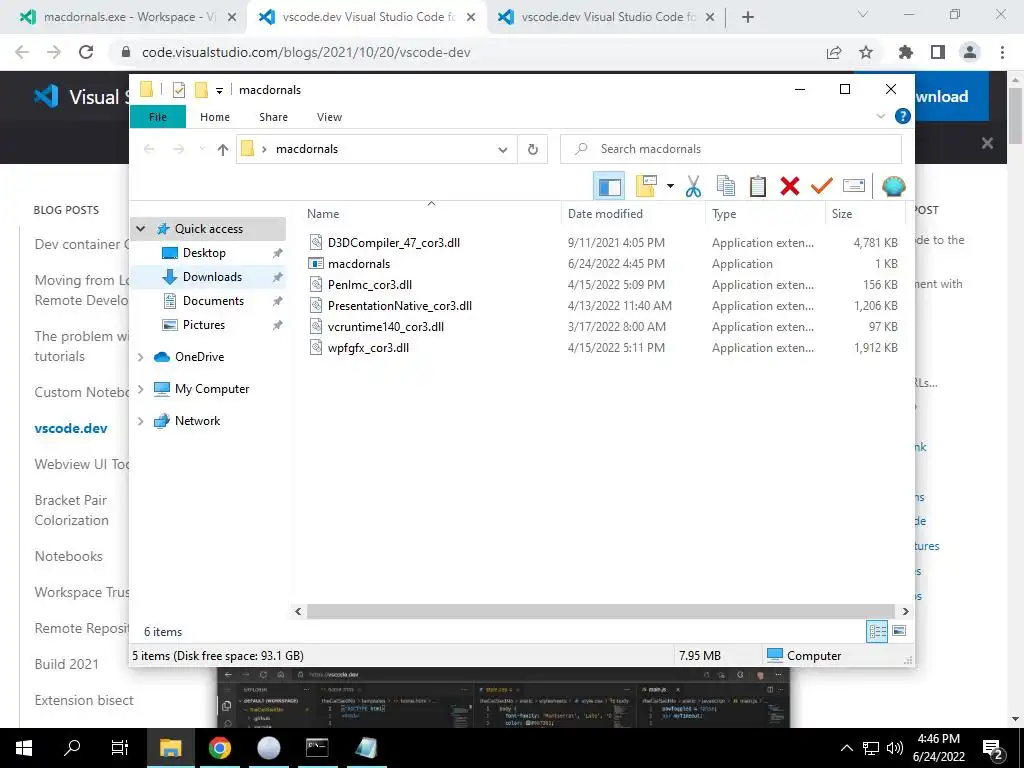1024x768 pixels.
Task: Sort by Name column header
Action: click(323, 214)
